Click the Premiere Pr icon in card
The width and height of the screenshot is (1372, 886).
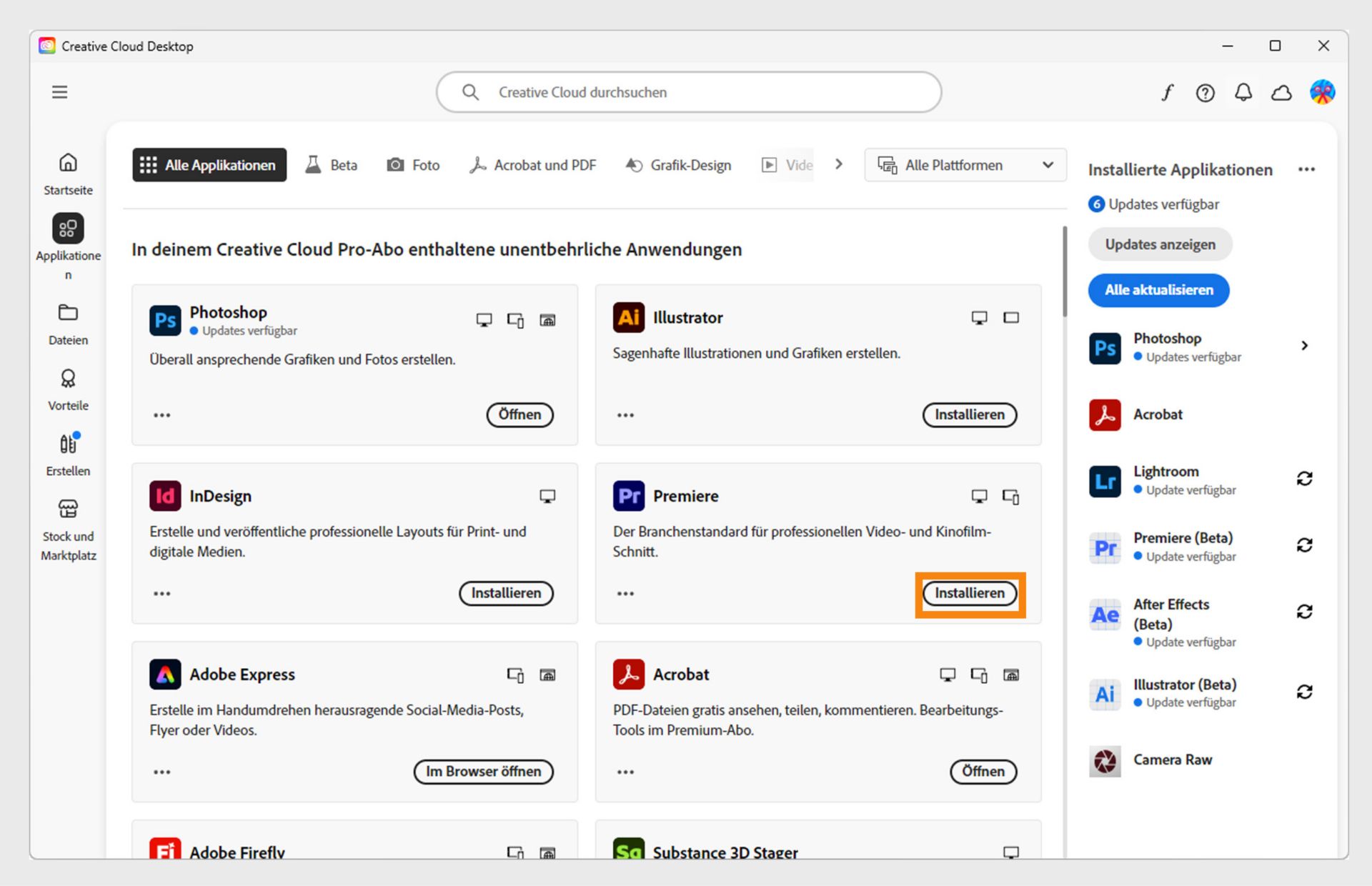tap(629, 496)
